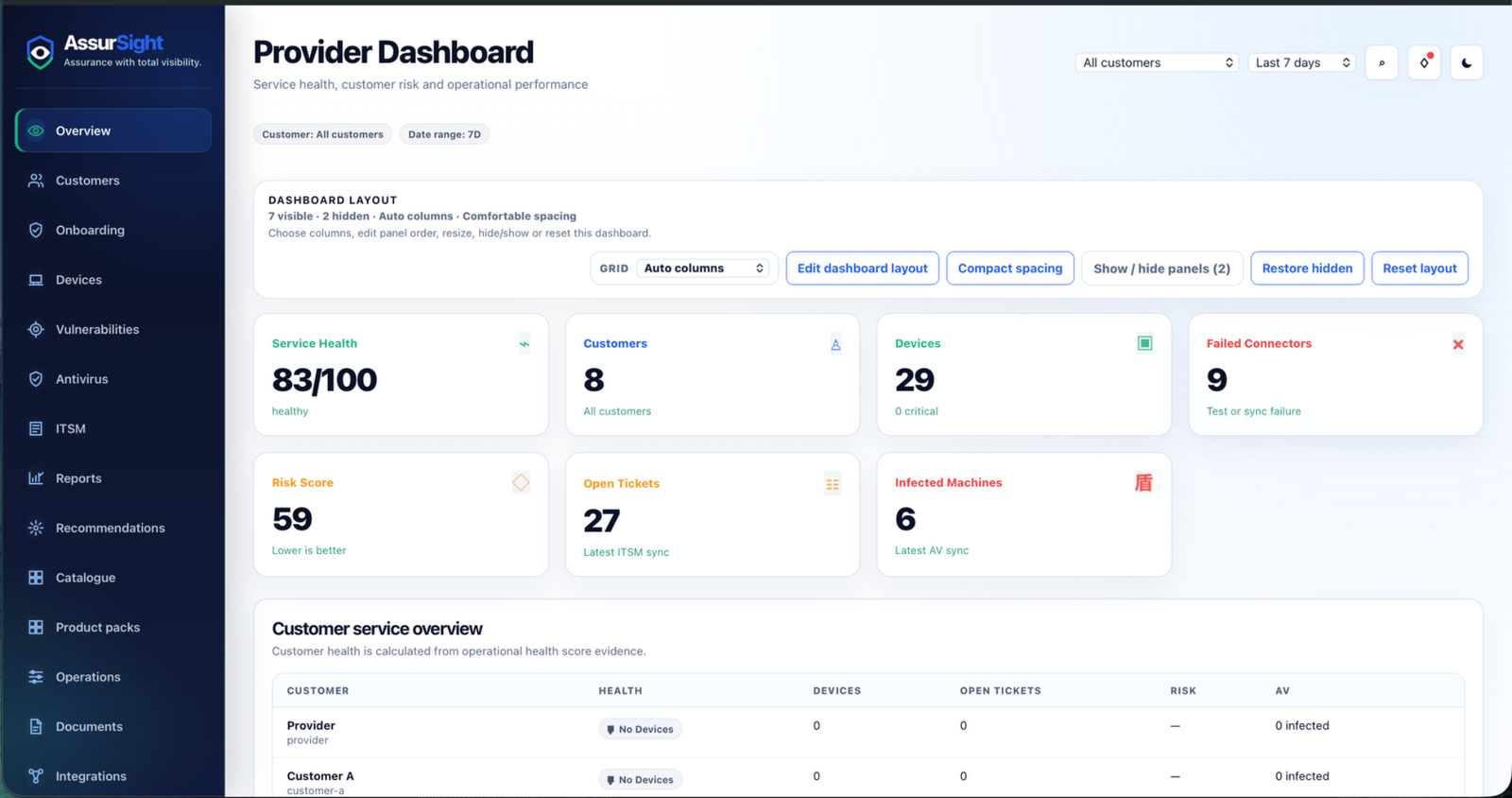The height and width of the screenshot is (798, 1512).
Task: Go to Operations in sidebar menu
Action: pos(113,677)
